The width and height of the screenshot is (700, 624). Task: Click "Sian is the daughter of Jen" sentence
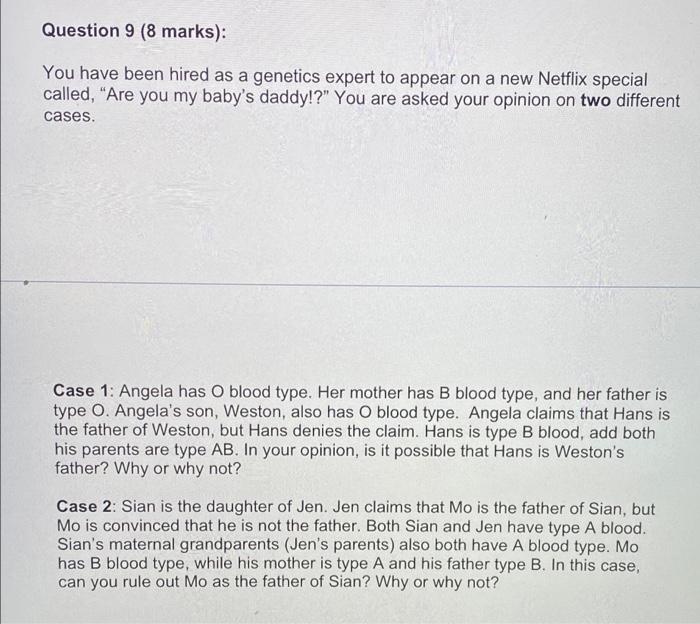click(225, 507)
